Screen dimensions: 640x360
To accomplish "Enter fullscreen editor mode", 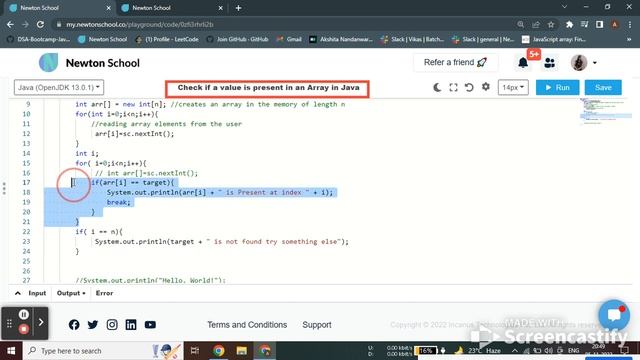I will tap(453, 87).
